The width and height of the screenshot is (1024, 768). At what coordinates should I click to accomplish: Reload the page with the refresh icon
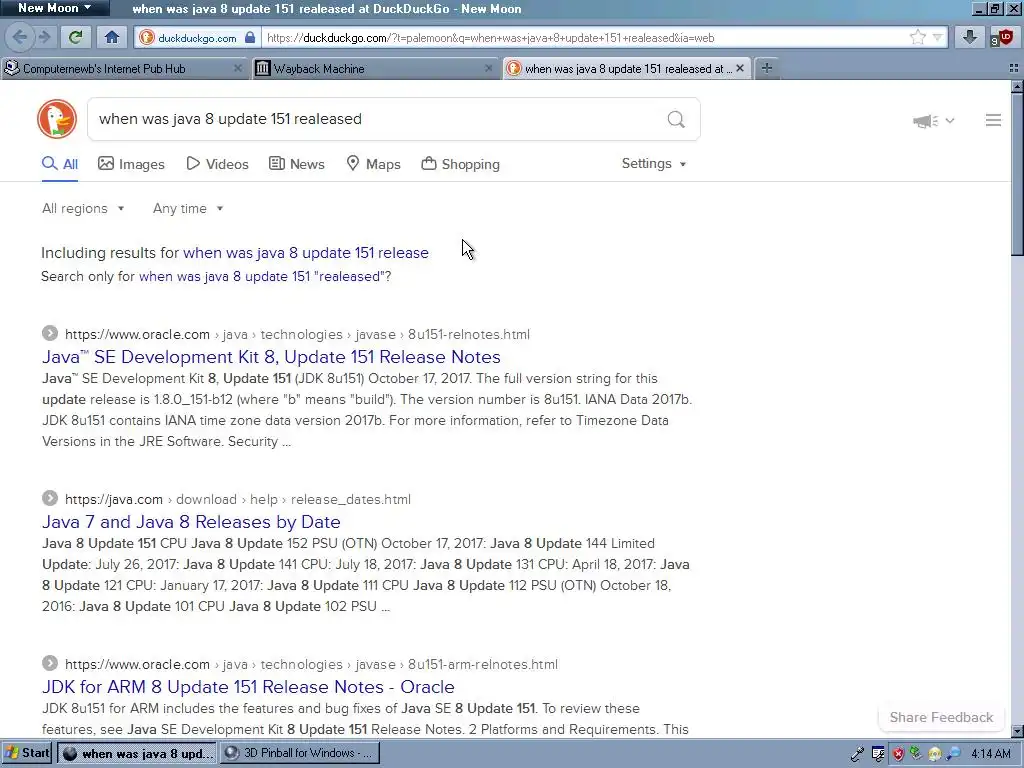click(x=76, y=37)
